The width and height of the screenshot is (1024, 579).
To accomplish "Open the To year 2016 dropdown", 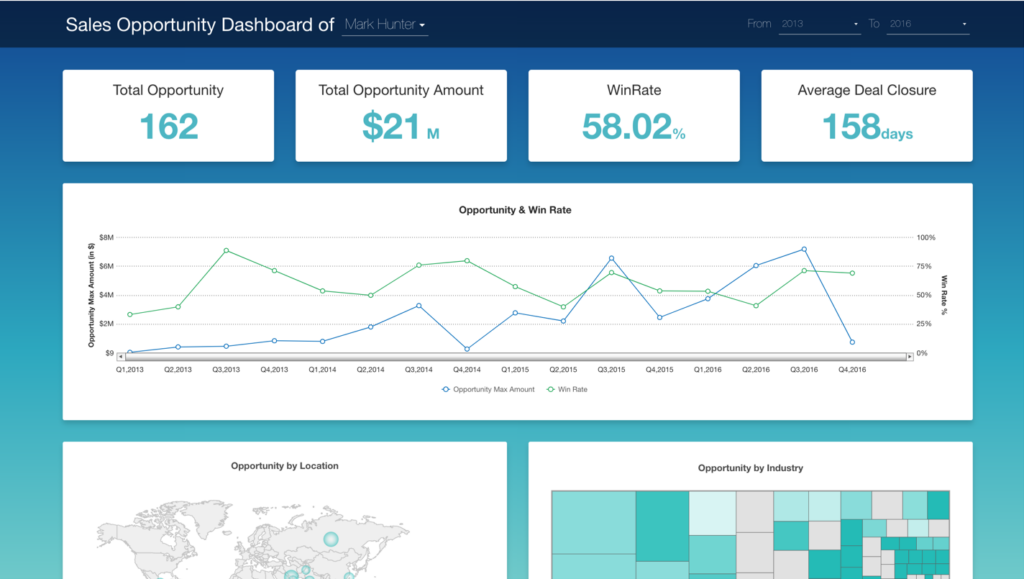I will tap(927, 24).
